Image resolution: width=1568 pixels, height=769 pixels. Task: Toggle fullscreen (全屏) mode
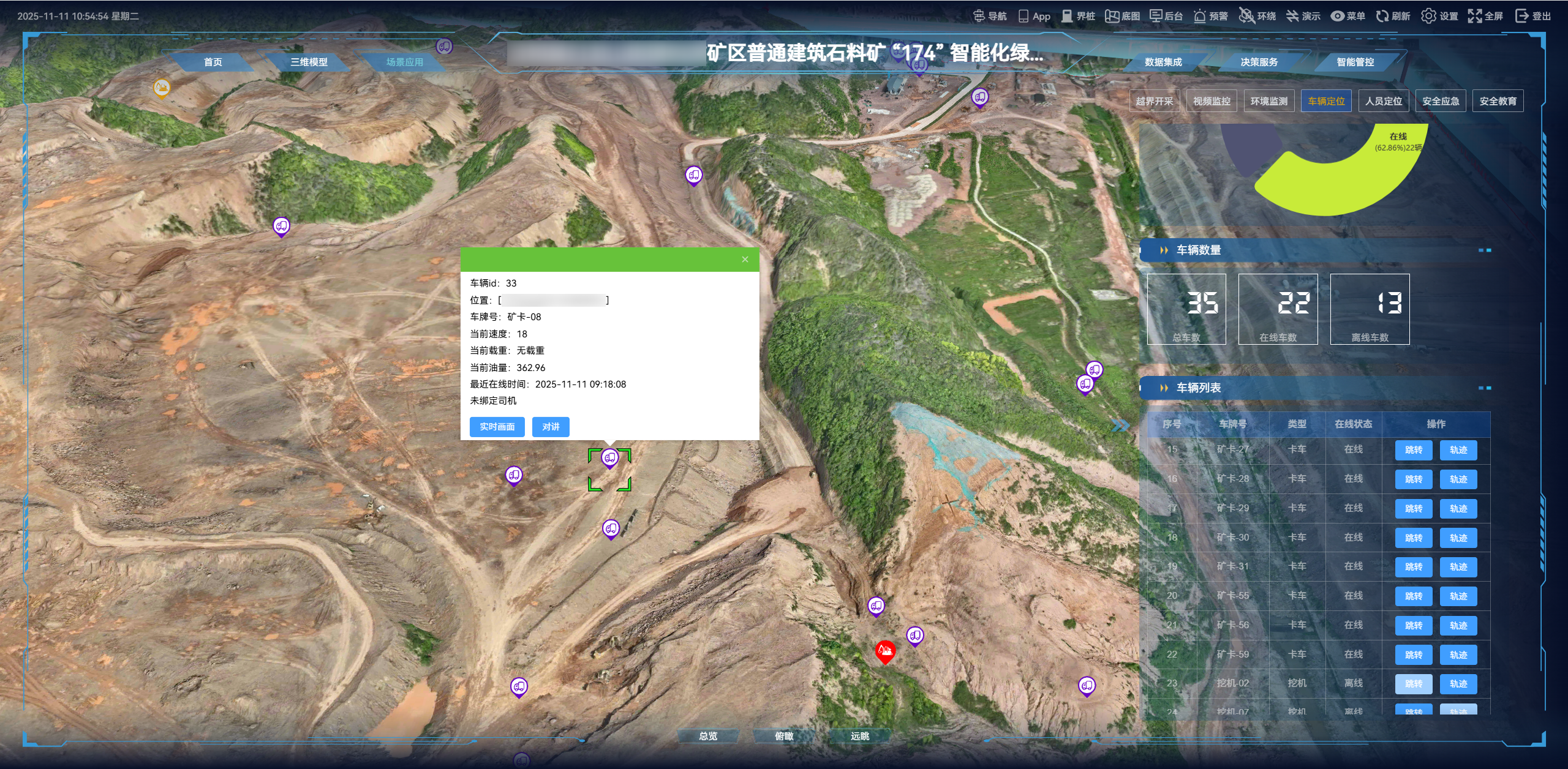1475,16
